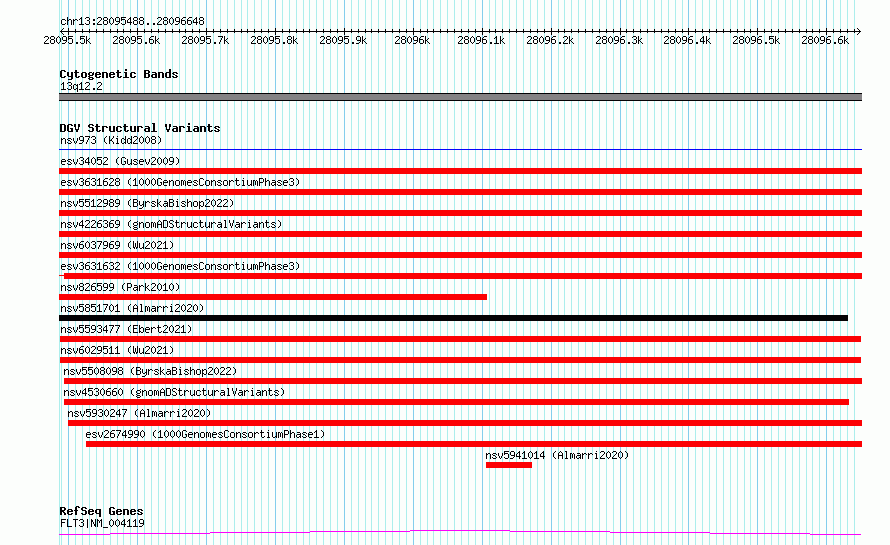Click the nsv5941014 (Almarri2020) text label
Screen dimensions: 890x545
point(557,455)
